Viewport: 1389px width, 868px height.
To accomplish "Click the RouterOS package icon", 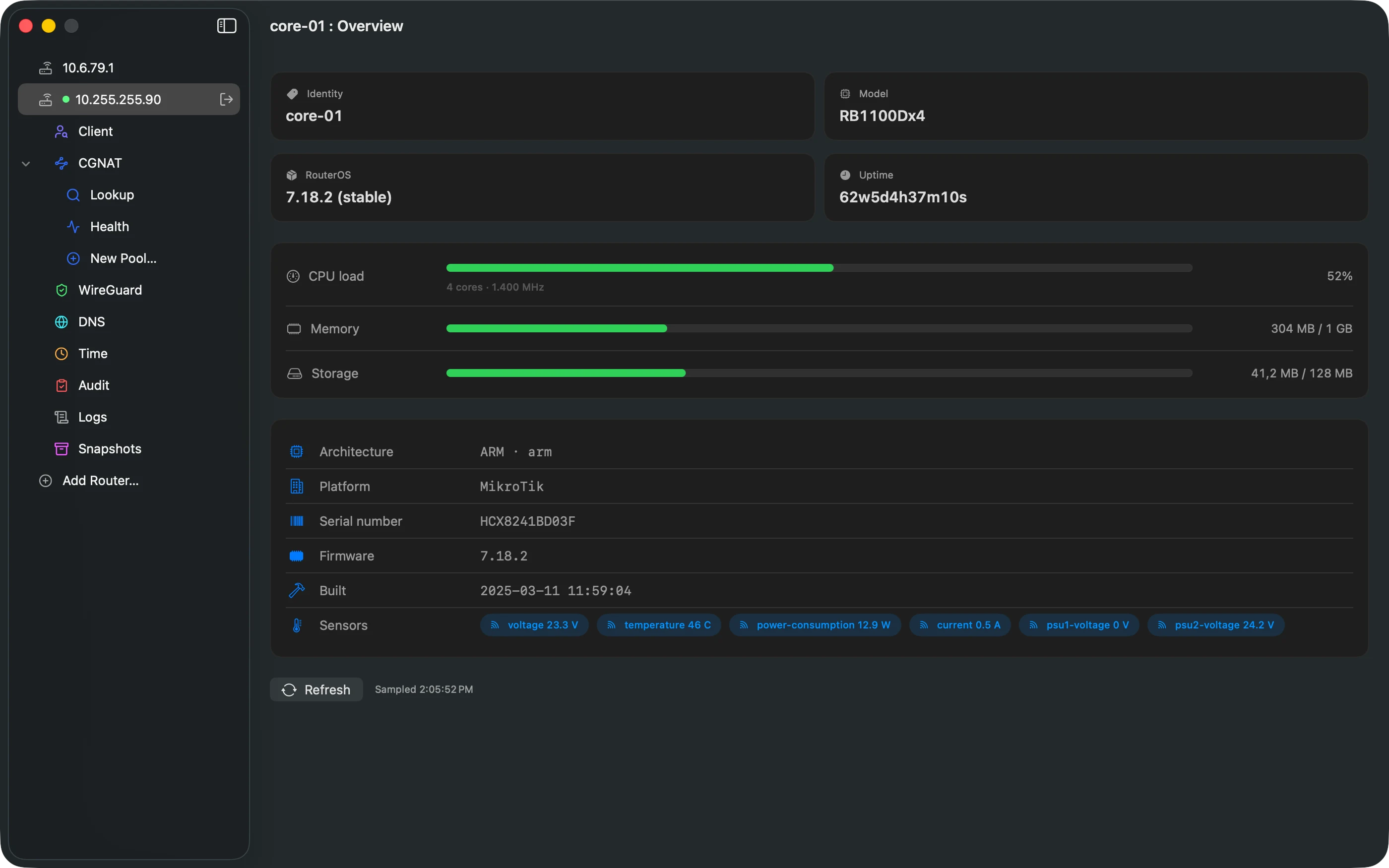I will (292, 175).
